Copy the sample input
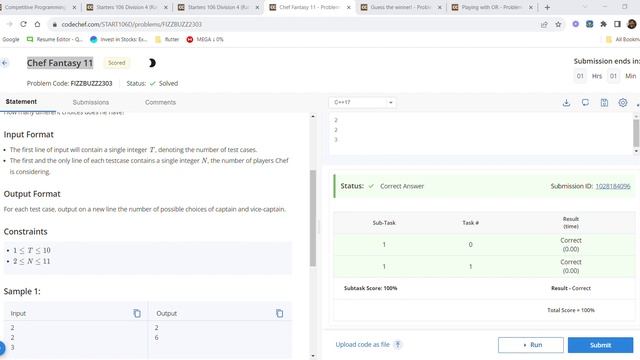640x360 pixels. click(137, 313)
